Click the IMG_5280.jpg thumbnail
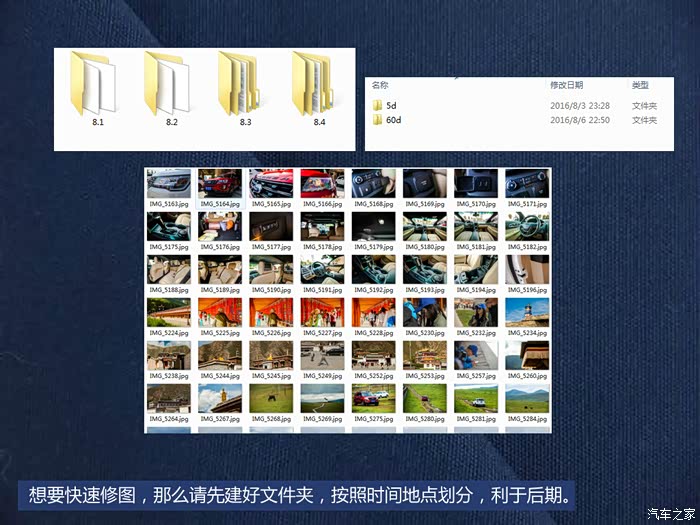 pos(425,399)
